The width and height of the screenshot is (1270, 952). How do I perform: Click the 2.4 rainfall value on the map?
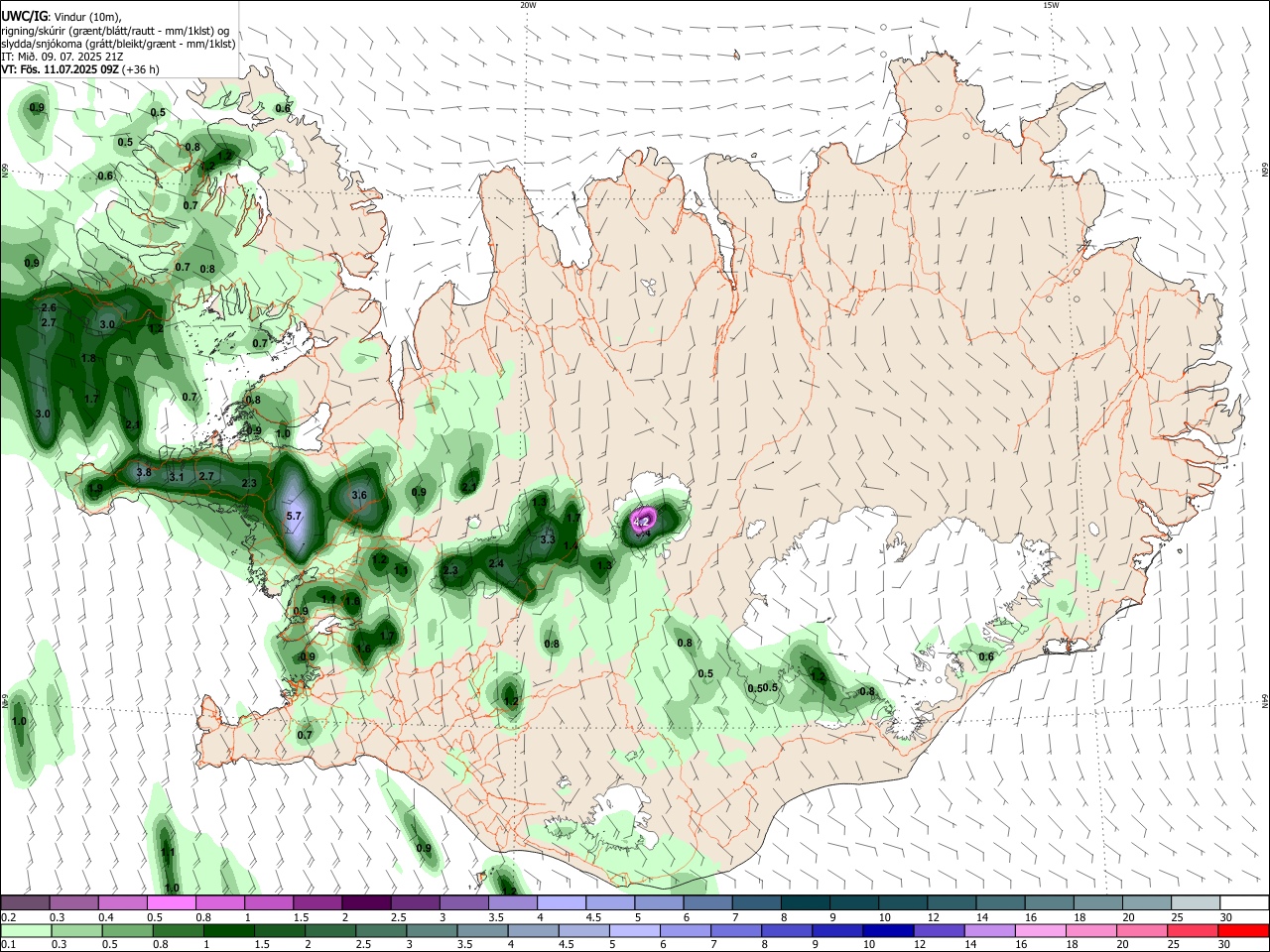pyautogui.click(x=496, y=563)
